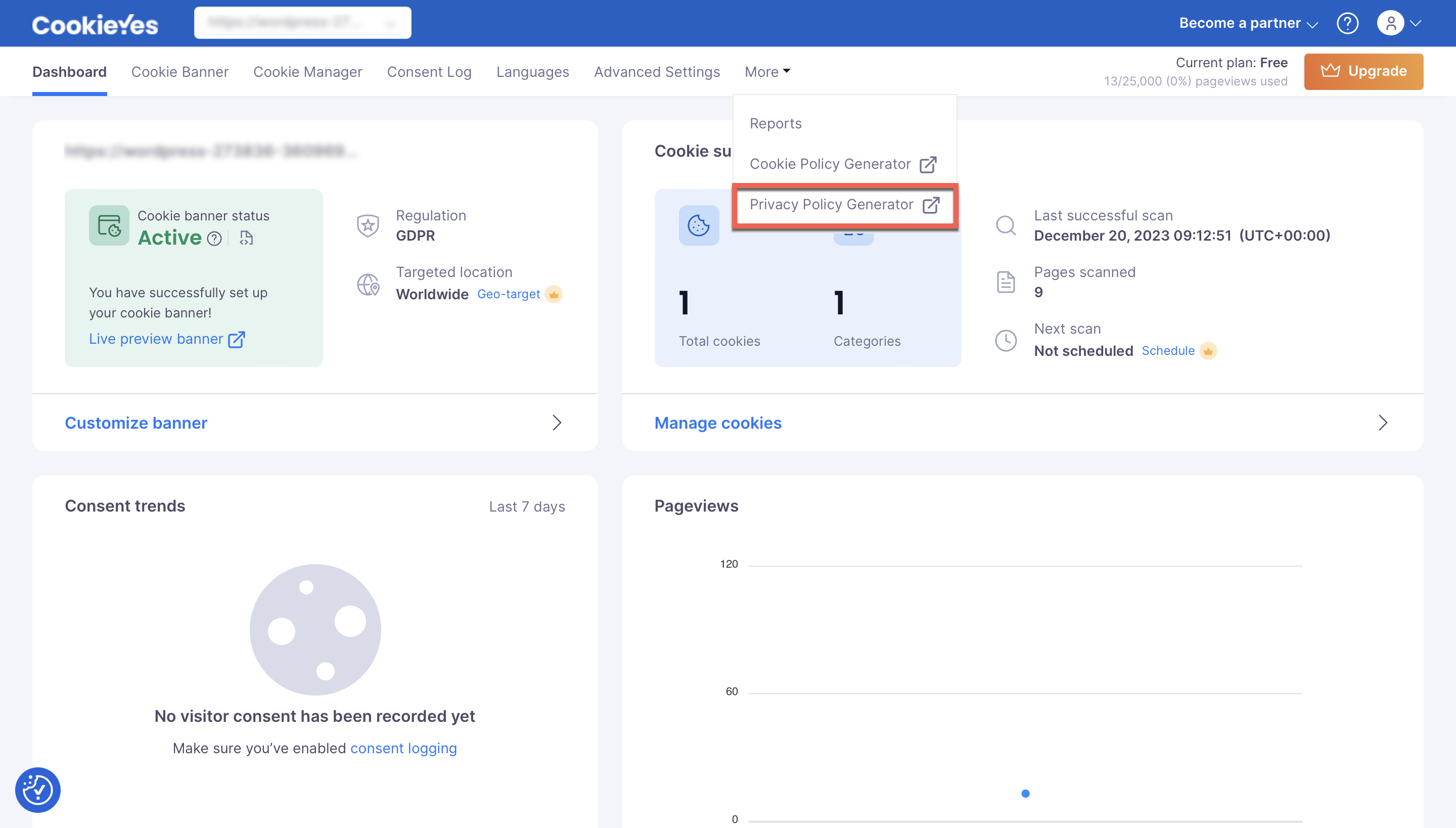Click the help icon next to Active
The height and width of the screenshot is (828, 1456).
point(214,238)
